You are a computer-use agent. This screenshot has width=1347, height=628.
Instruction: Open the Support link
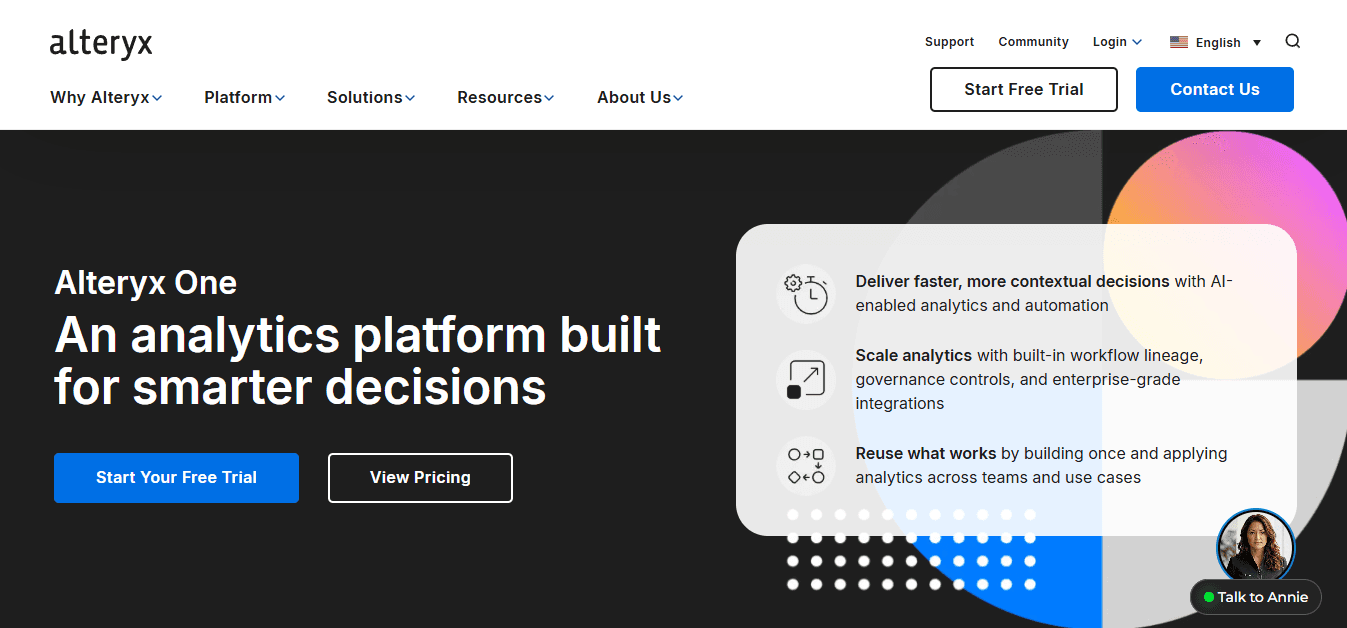tap(948, 41)
